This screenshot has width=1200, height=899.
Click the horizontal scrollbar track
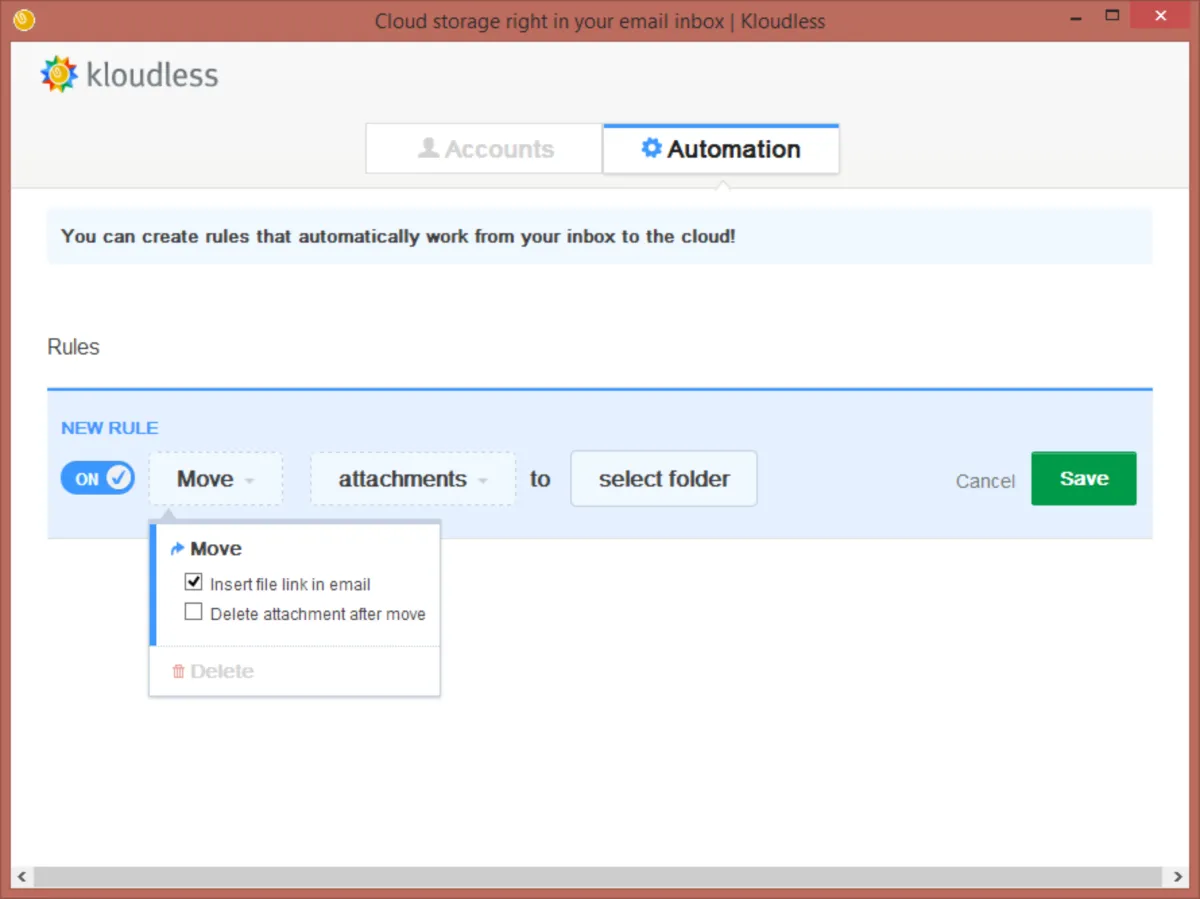coord(600,877)
